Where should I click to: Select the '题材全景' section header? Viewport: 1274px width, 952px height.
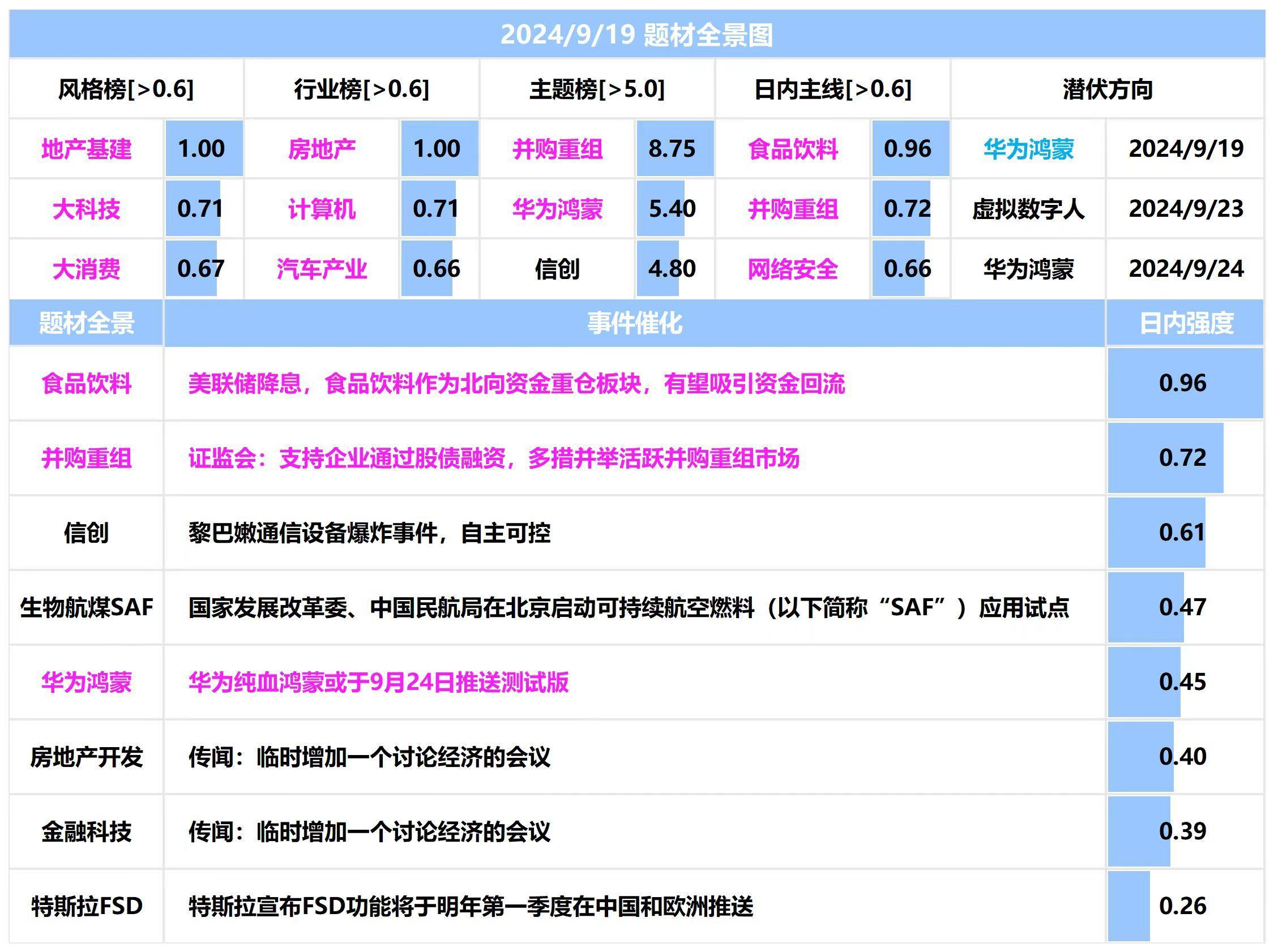(x=87, y=323)
